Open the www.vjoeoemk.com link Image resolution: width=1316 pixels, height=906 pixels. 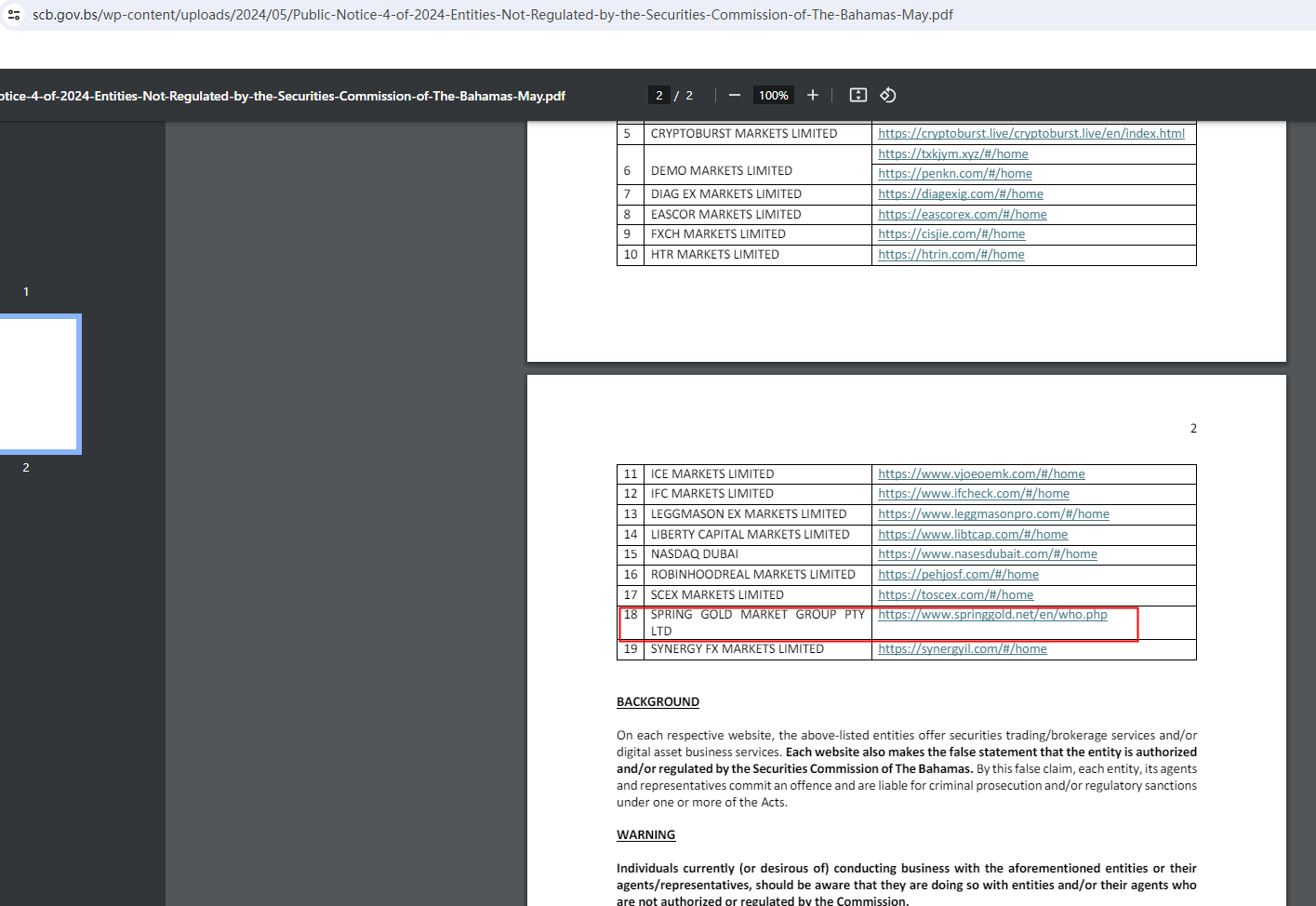click(x=981, y=474)
